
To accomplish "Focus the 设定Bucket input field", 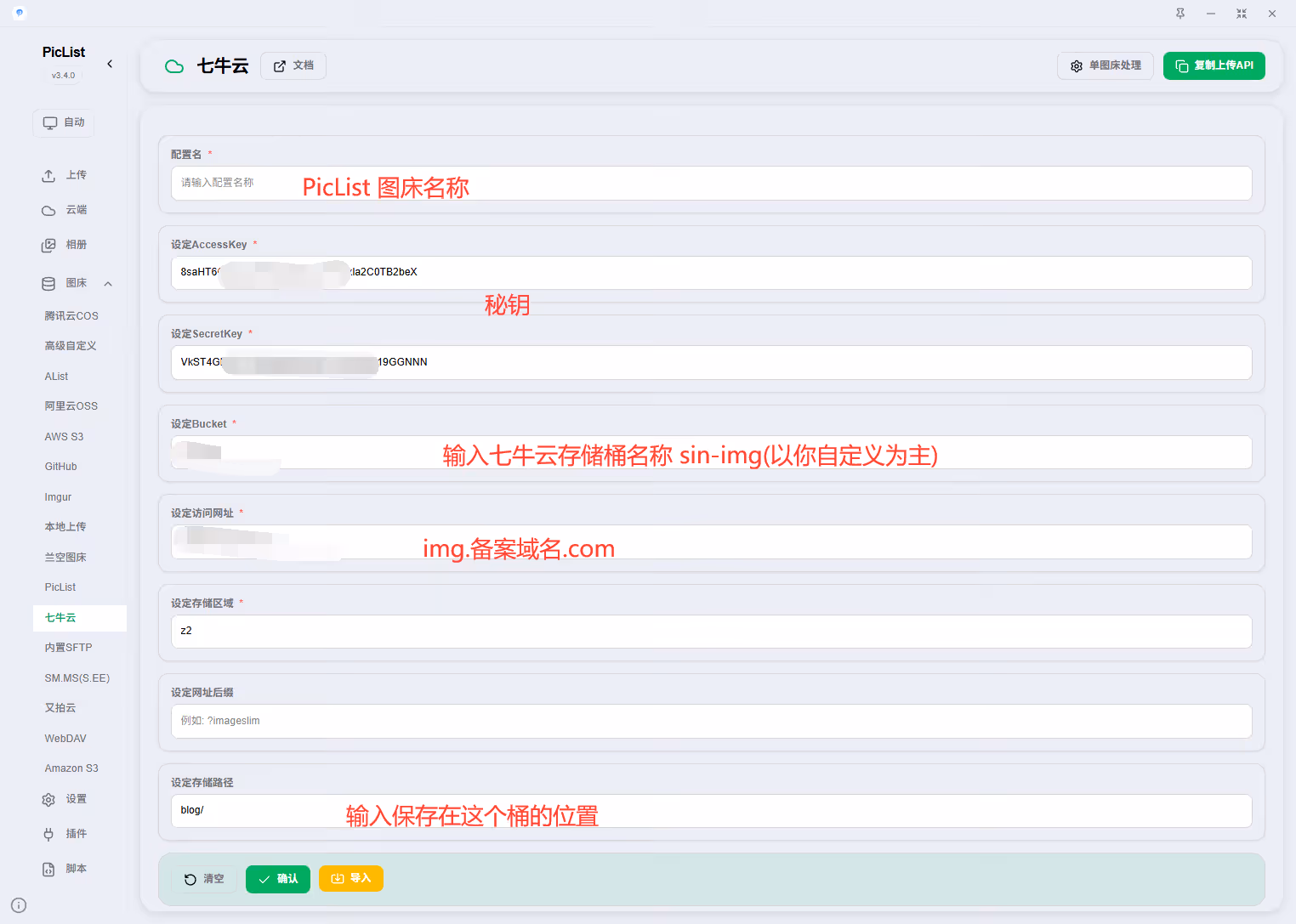I will (x=712, y=452).
